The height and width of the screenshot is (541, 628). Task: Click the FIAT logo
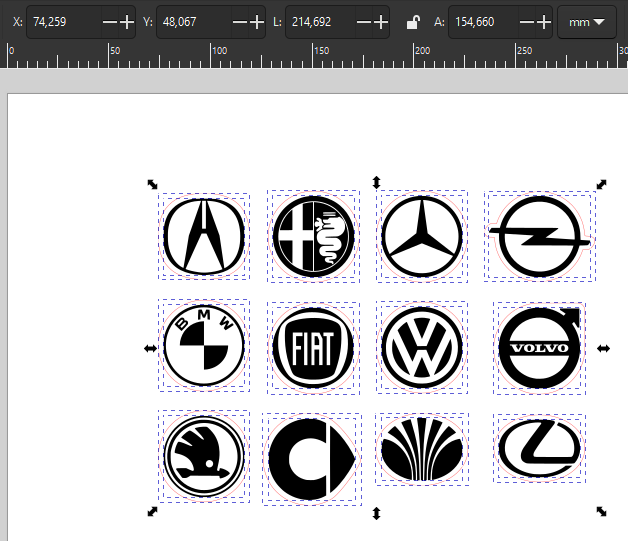click(x=314, y=348)
